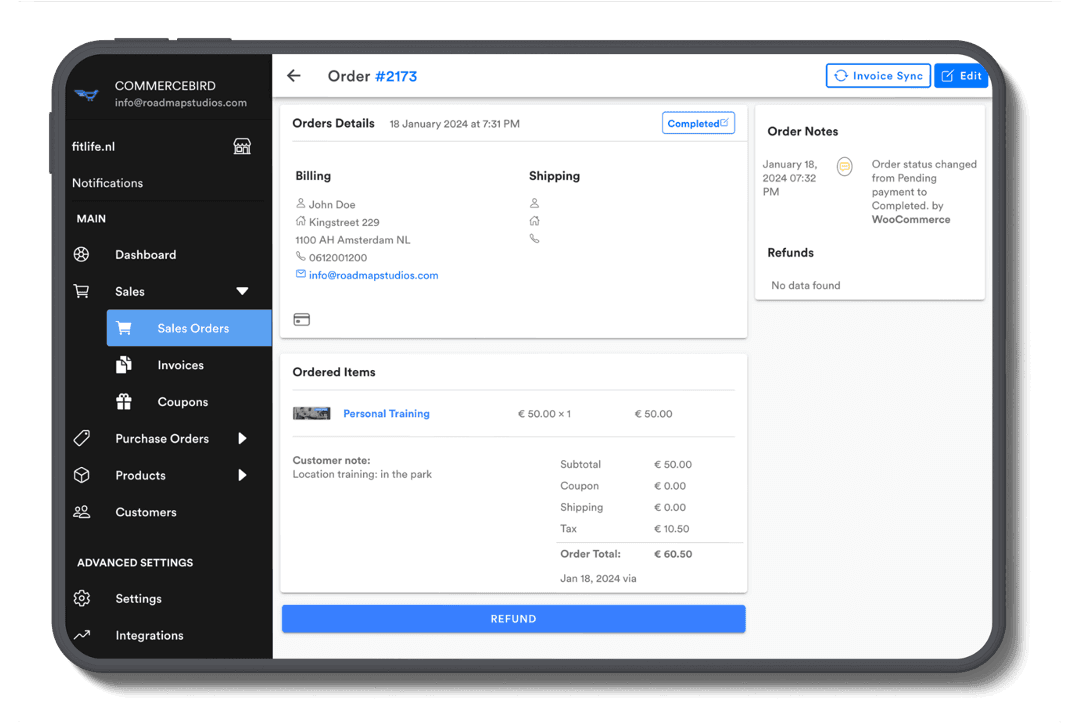Open the info@roadmapstudios.com billing email link
Image resolution: width=1066 pixels, height=728 pixels.
click(373, 275)
